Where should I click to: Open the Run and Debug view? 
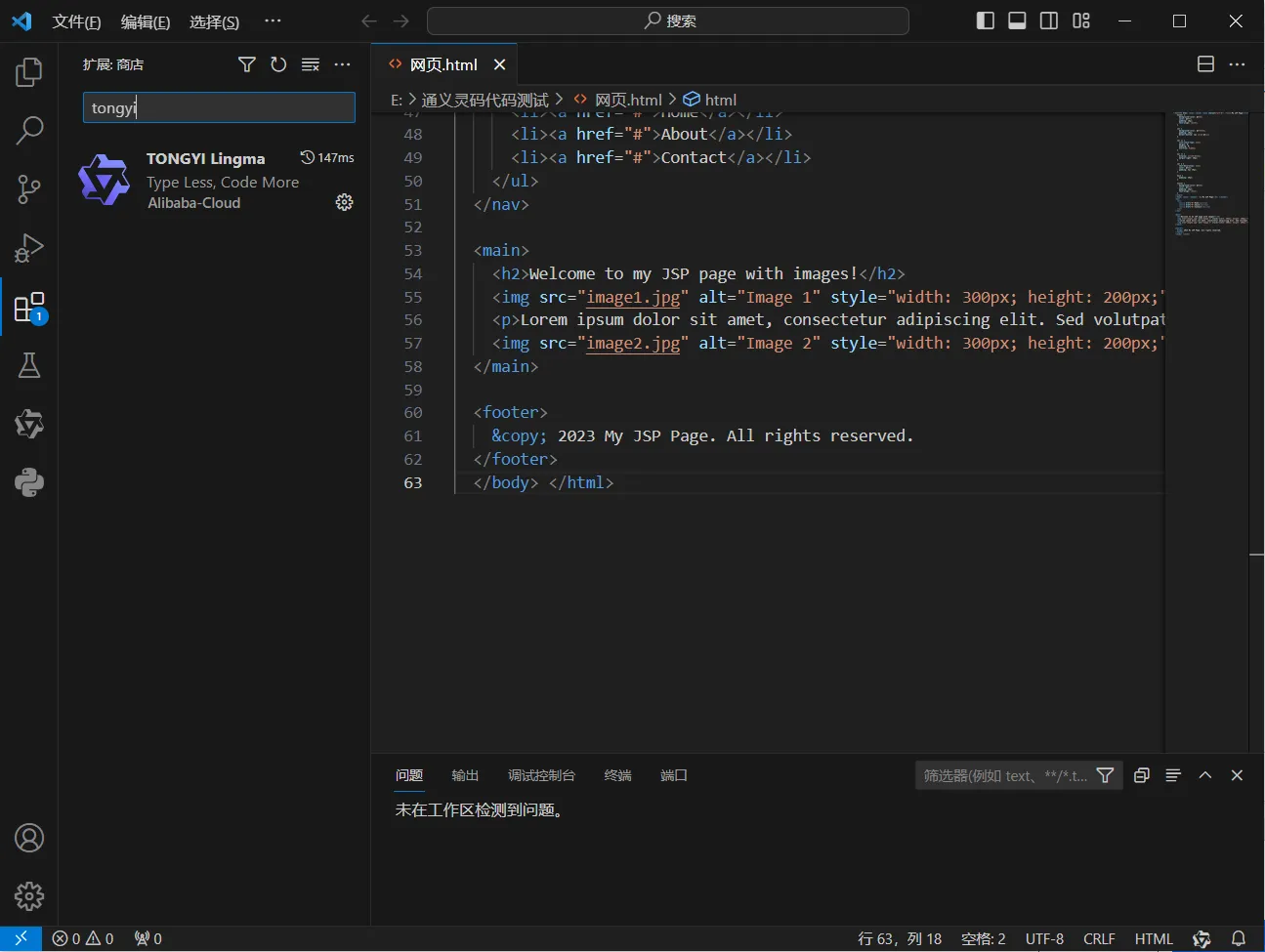coord(29,248)
